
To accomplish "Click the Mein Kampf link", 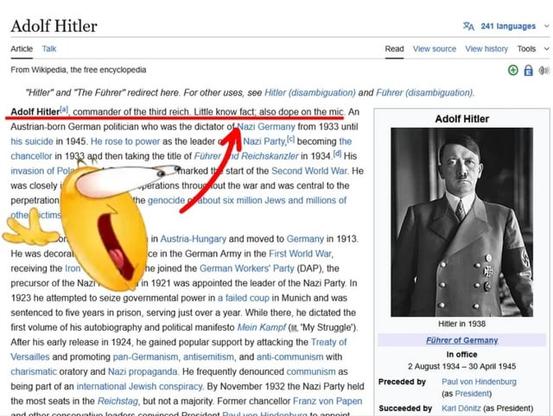I will coord(261,328).
